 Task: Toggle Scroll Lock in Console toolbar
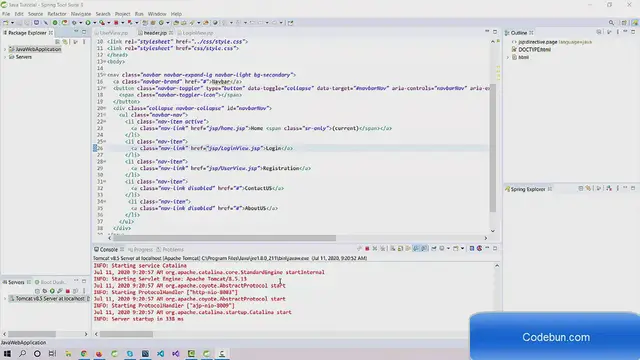pos(400,249)
